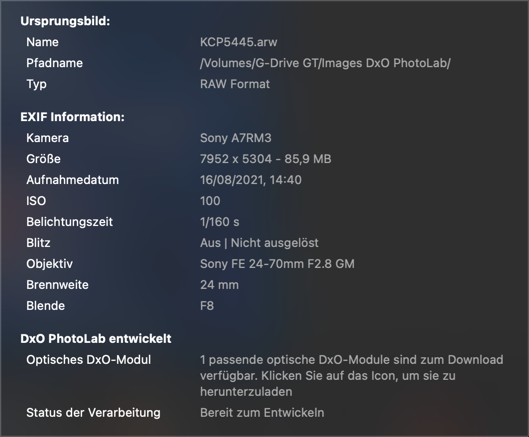Click the Kamera field label
The width and height of the screenshot is (529, 437).
[48, 138]
